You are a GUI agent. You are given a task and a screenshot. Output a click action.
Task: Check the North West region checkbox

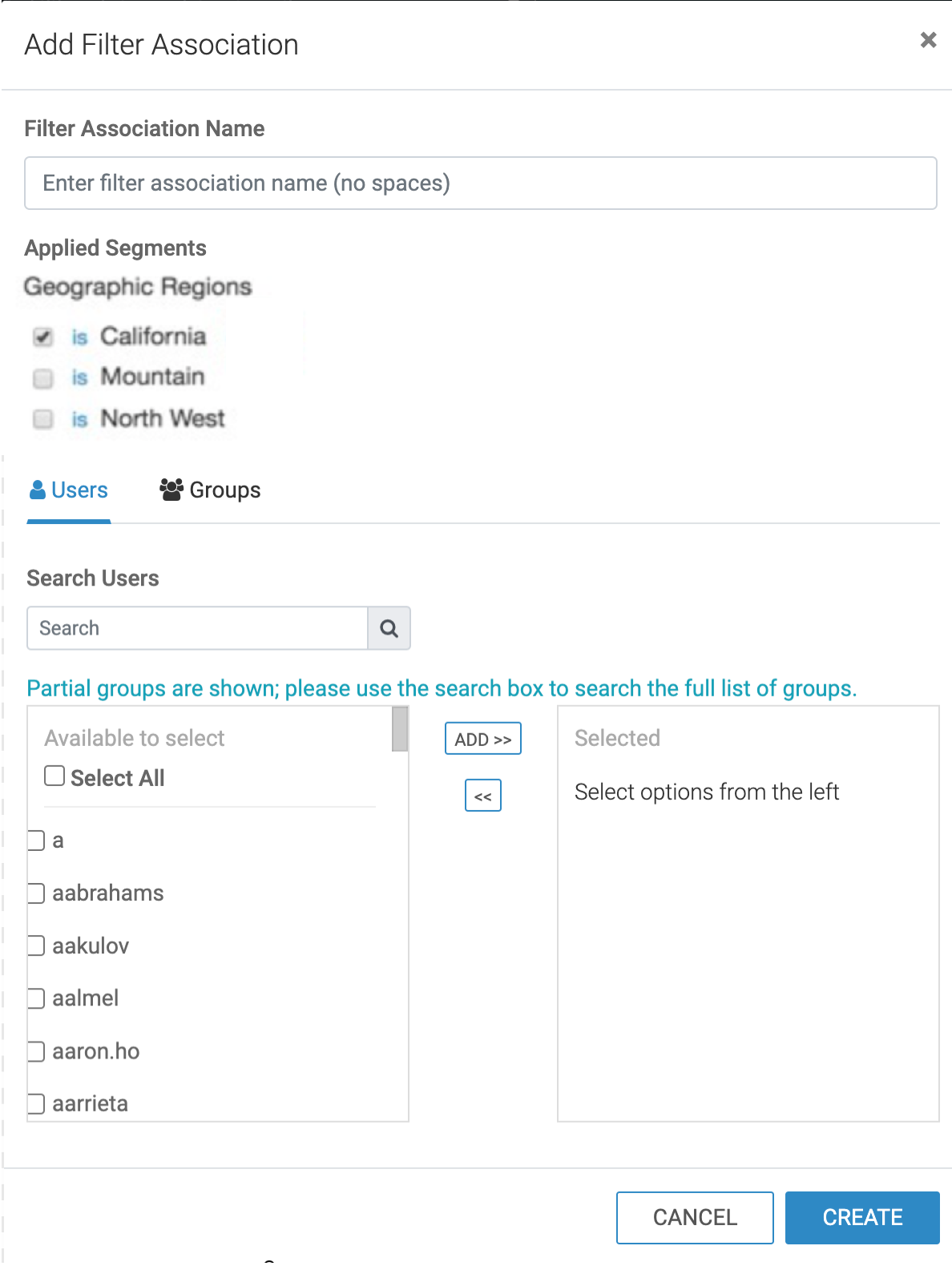click(x=43, y=419)
